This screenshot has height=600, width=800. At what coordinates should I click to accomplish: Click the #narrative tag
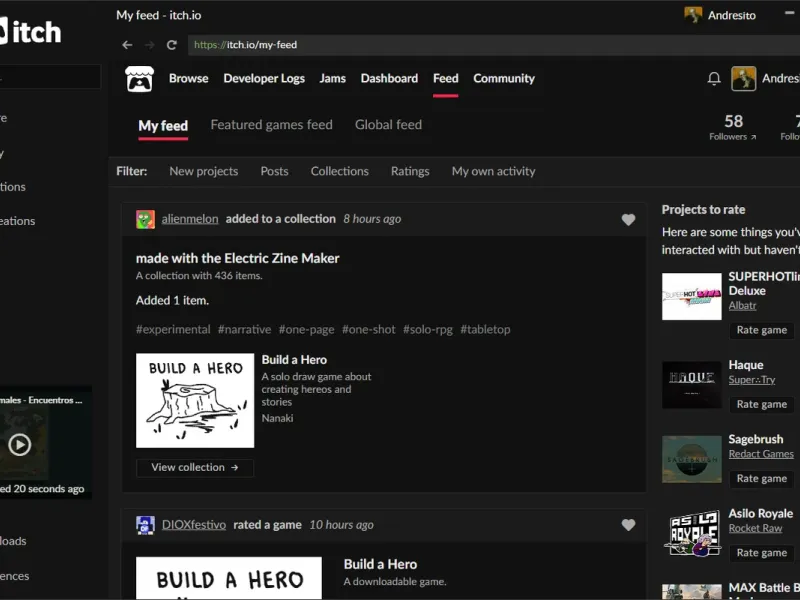point(244,330)
